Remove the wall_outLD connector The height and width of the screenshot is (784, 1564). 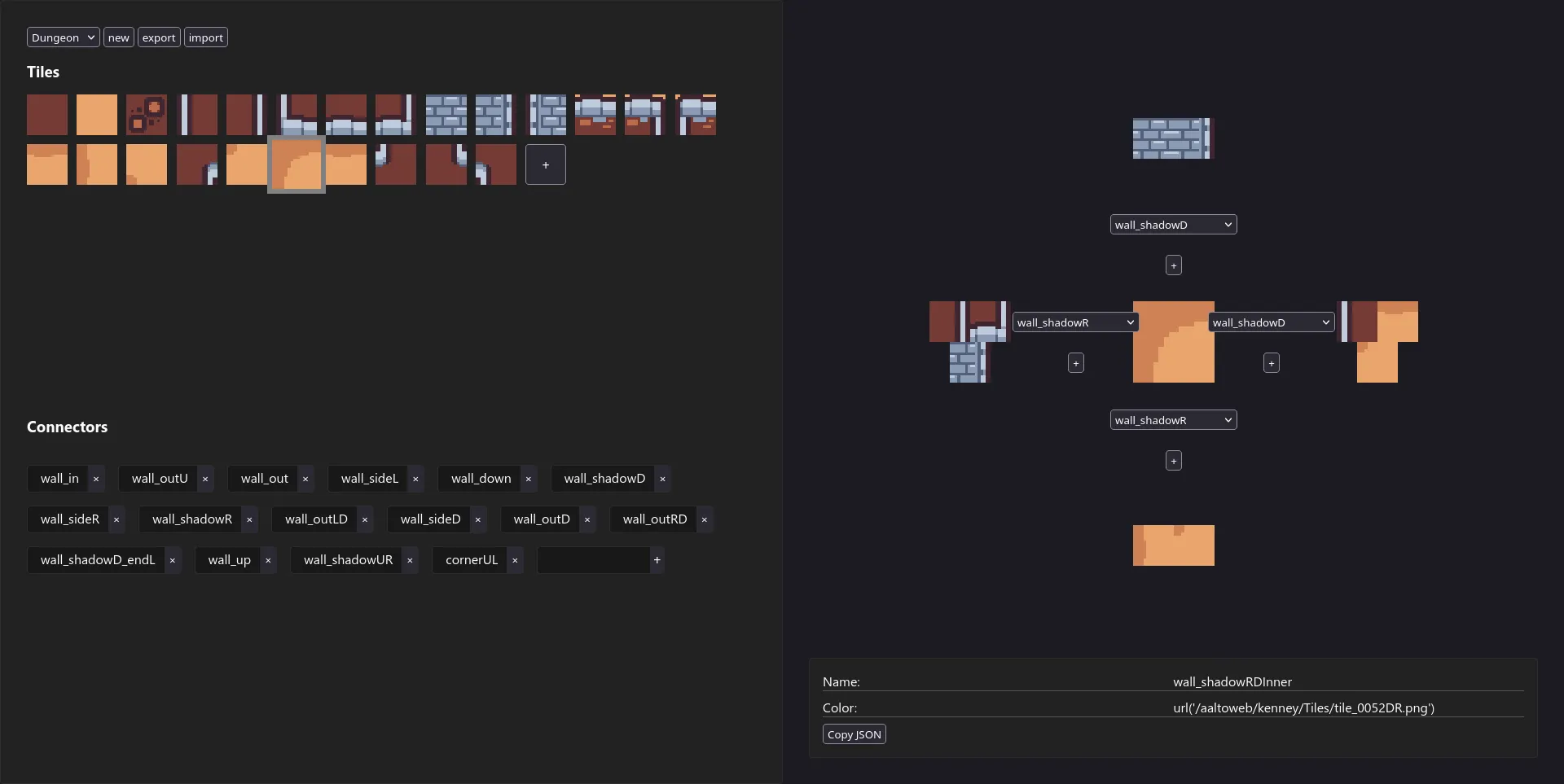(x=365, y=519)
